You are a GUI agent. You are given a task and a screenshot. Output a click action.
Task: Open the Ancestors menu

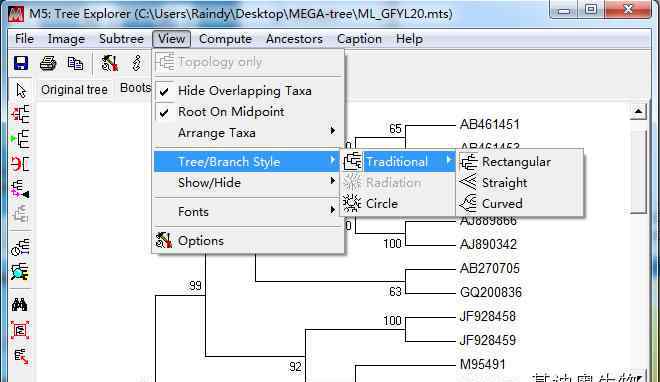(294, 39)
